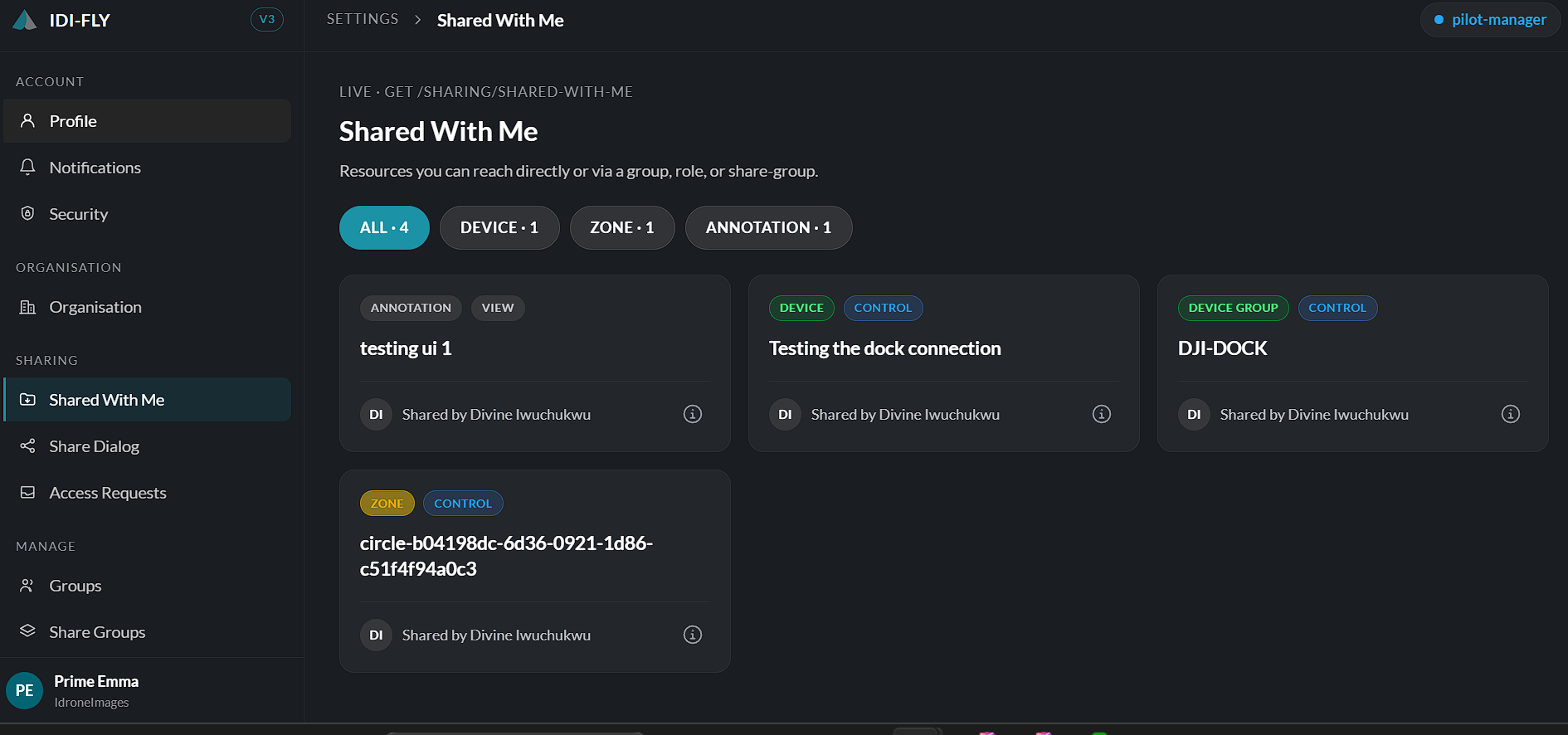Viewport: 1568px width, 735px height.
Task: Click the yellow ZONE tag
Action: (x=387, y=504)
